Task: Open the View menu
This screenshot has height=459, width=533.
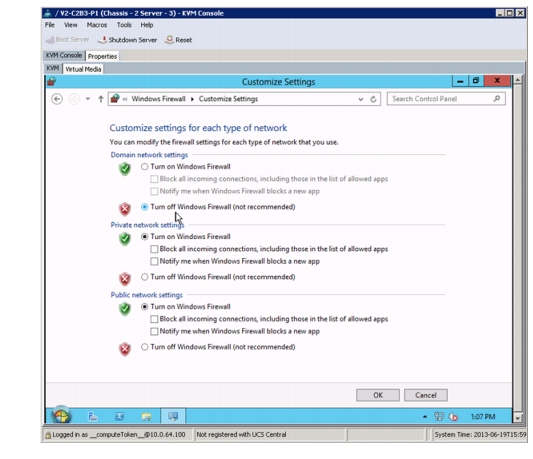Action: pyautogui.click(x=70, y=25)
